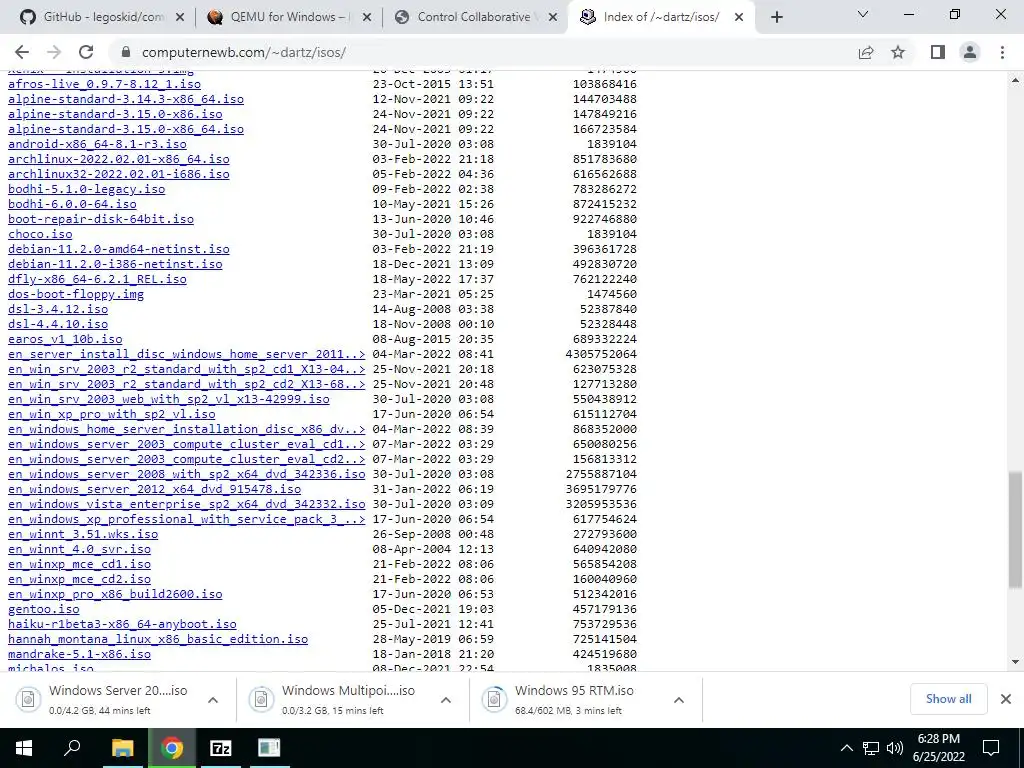Reload the current page

(x=86, y=52)
